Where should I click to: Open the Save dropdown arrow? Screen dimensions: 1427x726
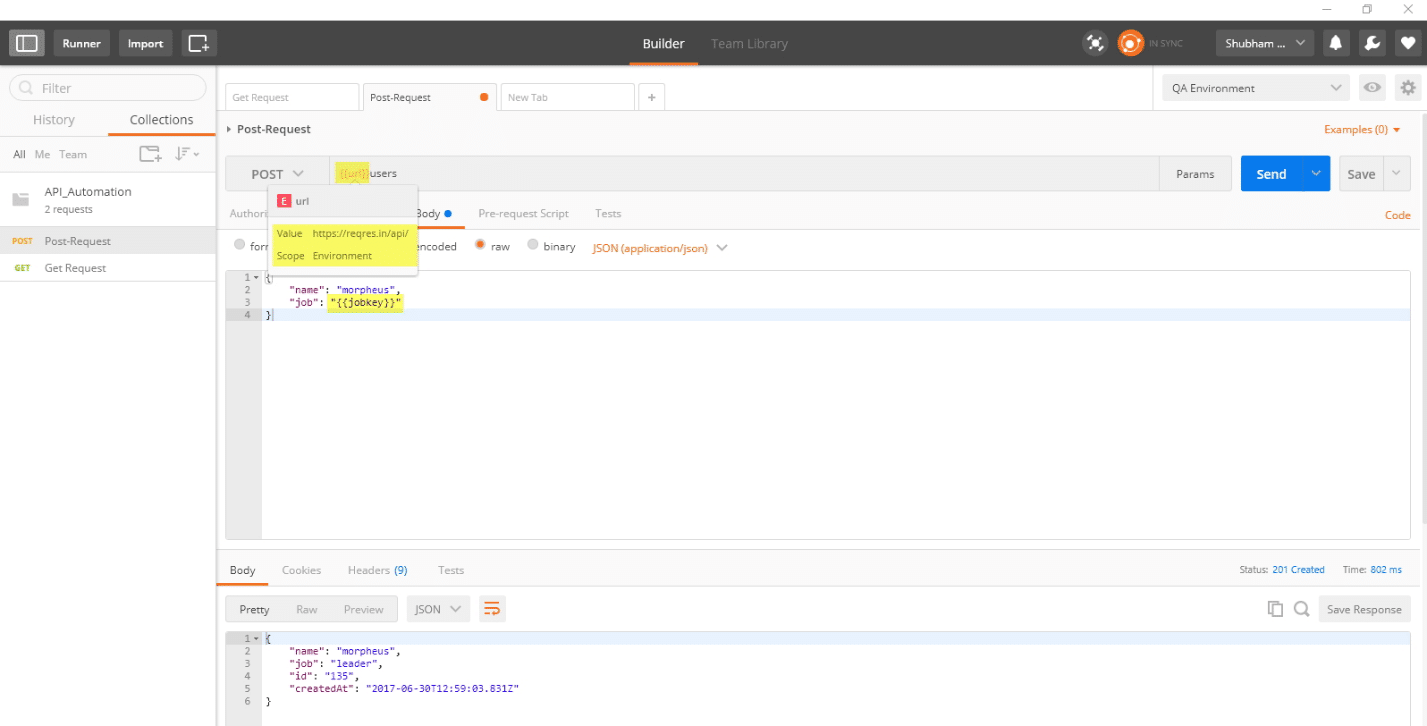pyautogui.click(x=1396, y=174)
